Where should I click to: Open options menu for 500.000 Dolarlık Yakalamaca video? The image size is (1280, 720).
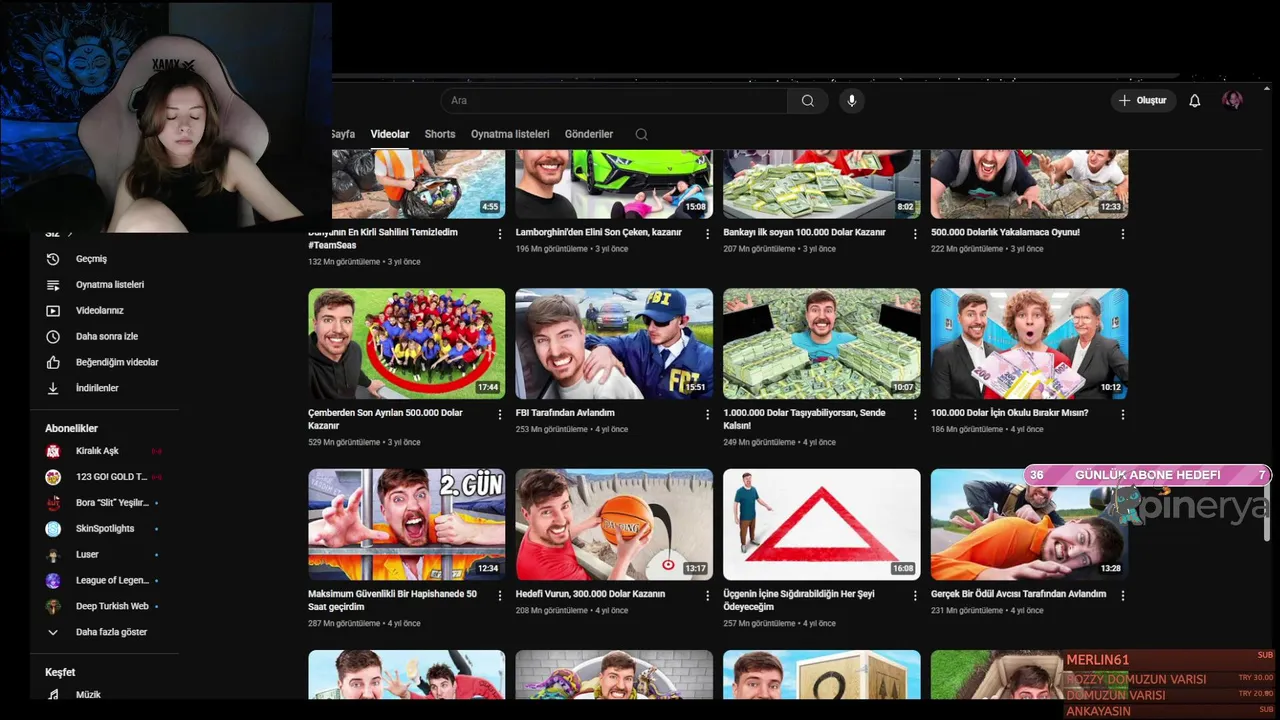pyautogui.click(x=1122, y=234)
